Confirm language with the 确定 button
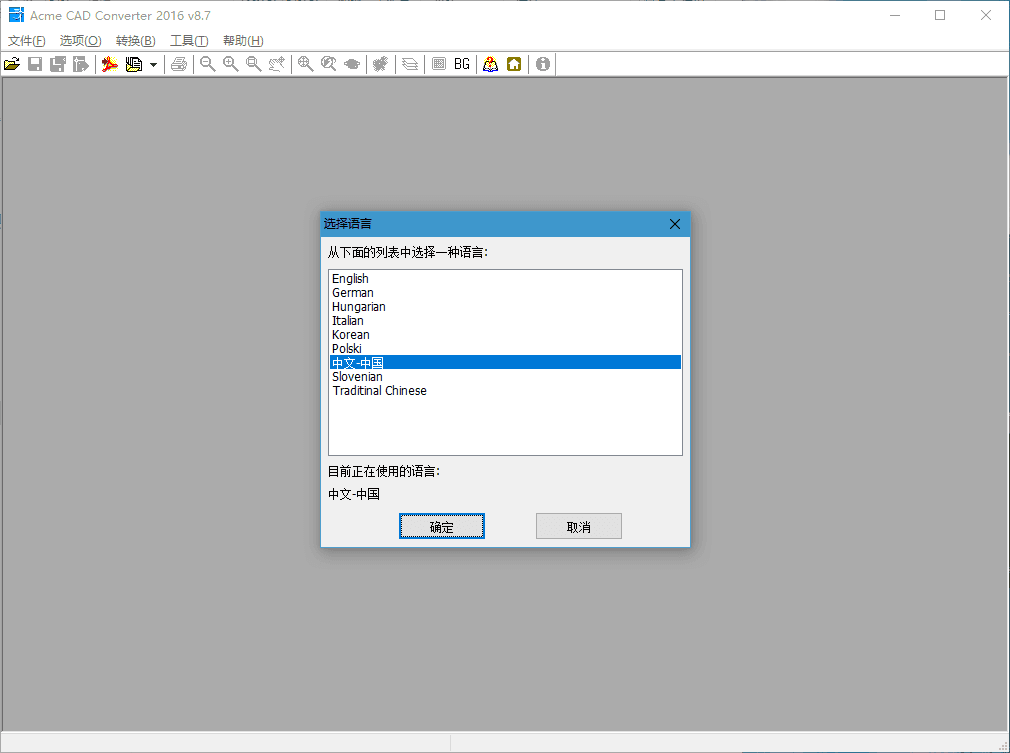This screenshot has height=753, width=1010. click(x=442, y=526)
